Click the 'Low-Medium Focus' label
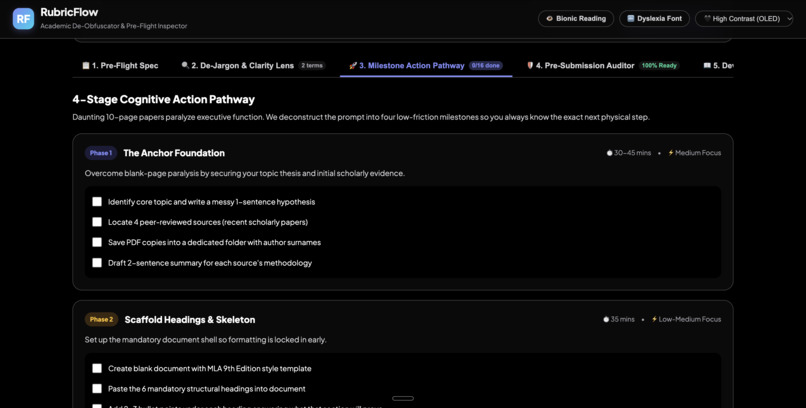The height and width of the screenshot is (408, 806). [690, 319]
